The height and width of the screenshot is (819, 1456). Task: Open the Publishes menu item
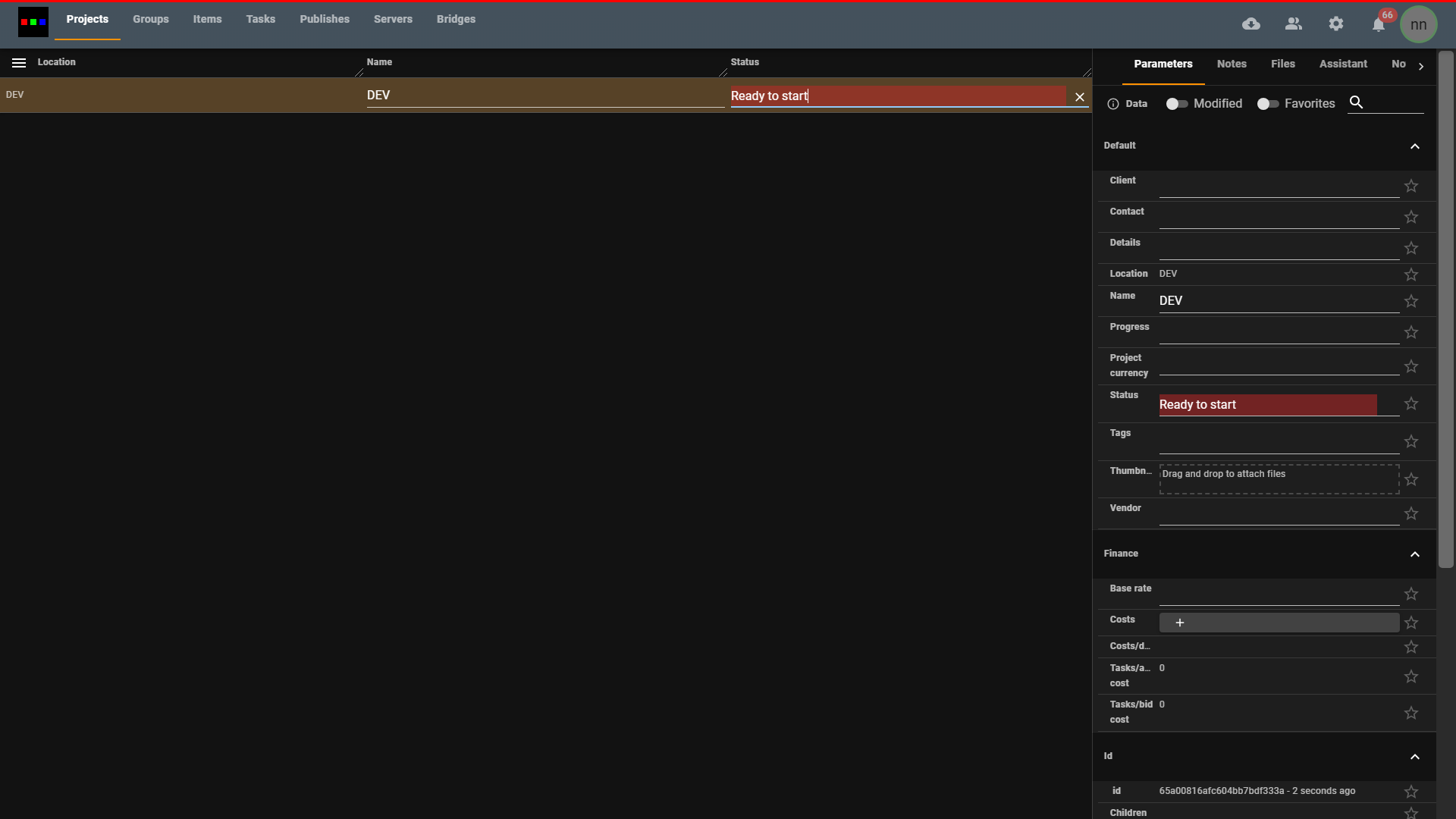(x=324, y=19)
